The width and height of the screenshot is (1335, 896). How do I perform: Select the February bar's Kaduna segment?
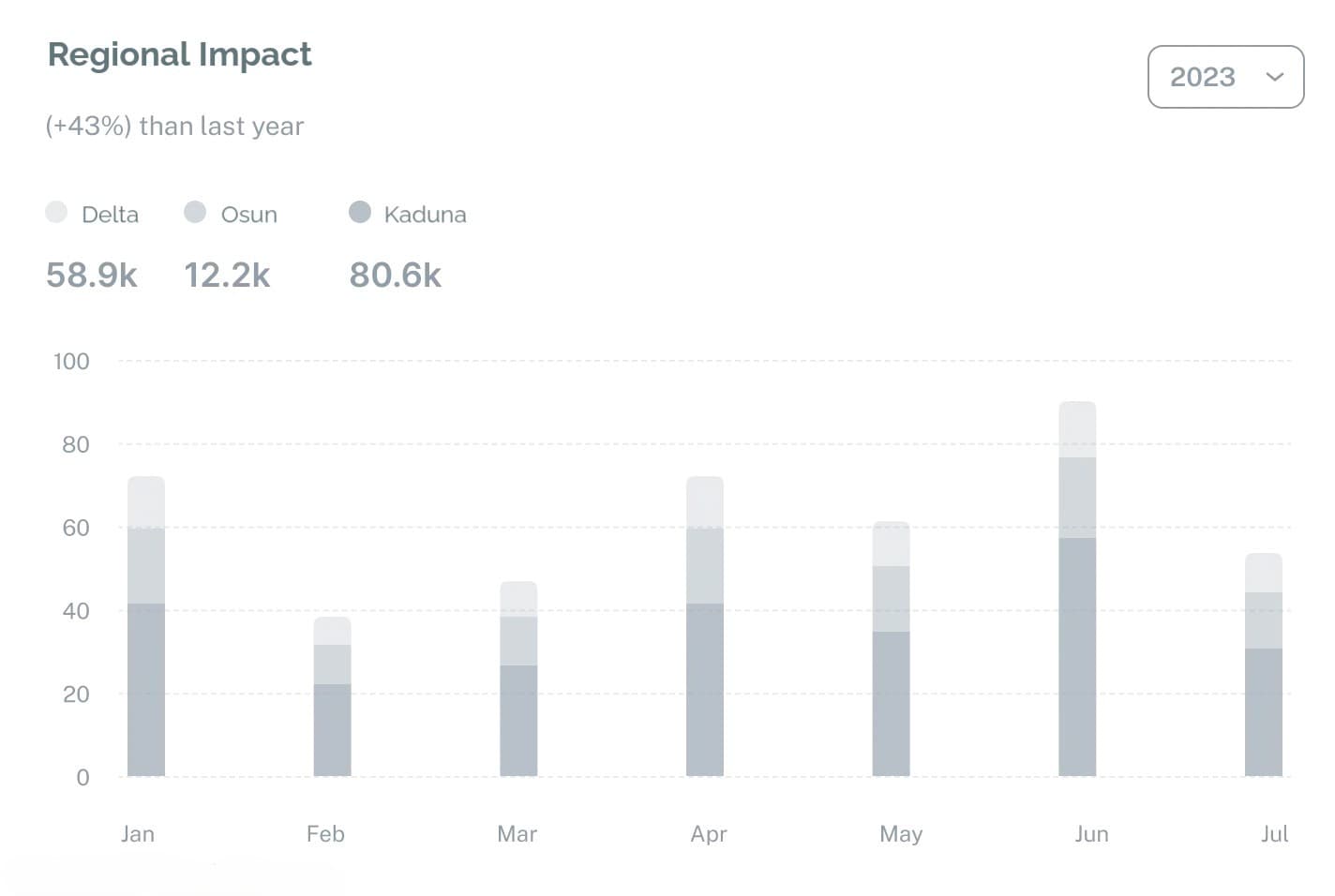(x=332, y=729)
